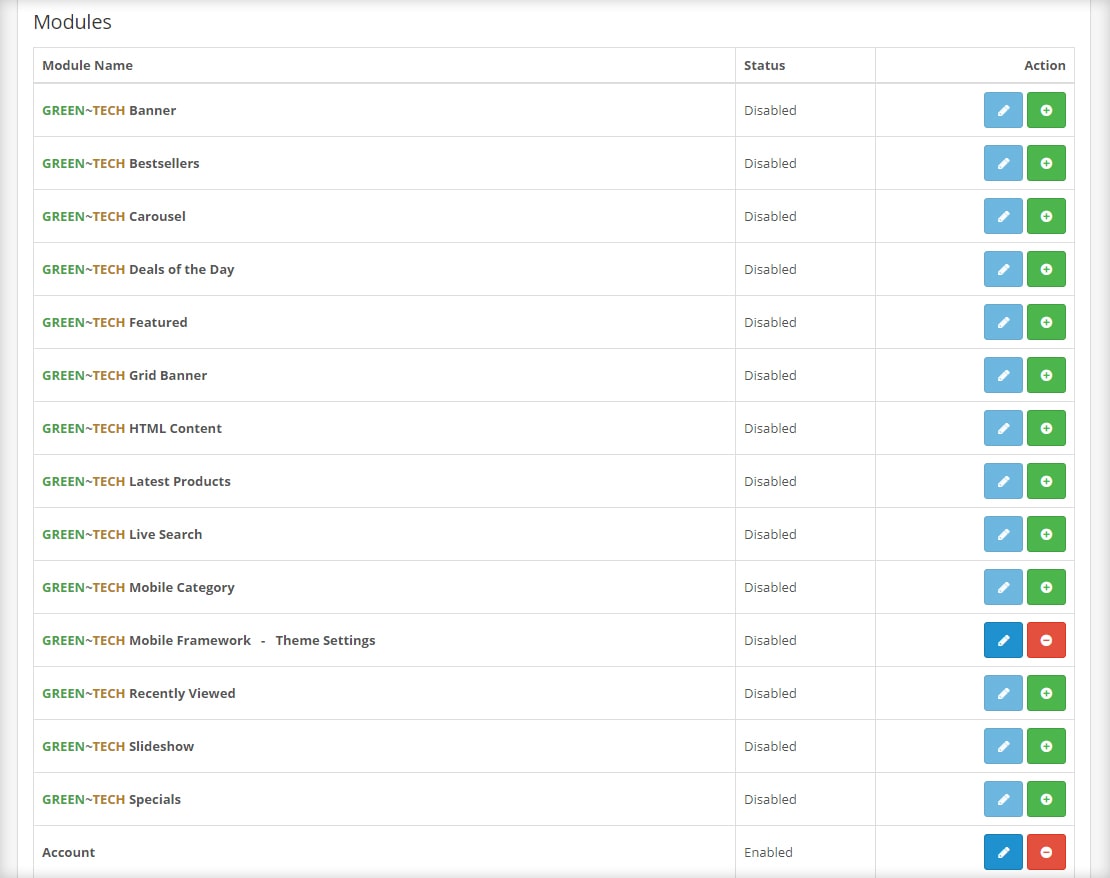The image size is (1110, 878).
Task: Install the GREEN~TECH Slideshow module
Action: (x=1046, y=746)
